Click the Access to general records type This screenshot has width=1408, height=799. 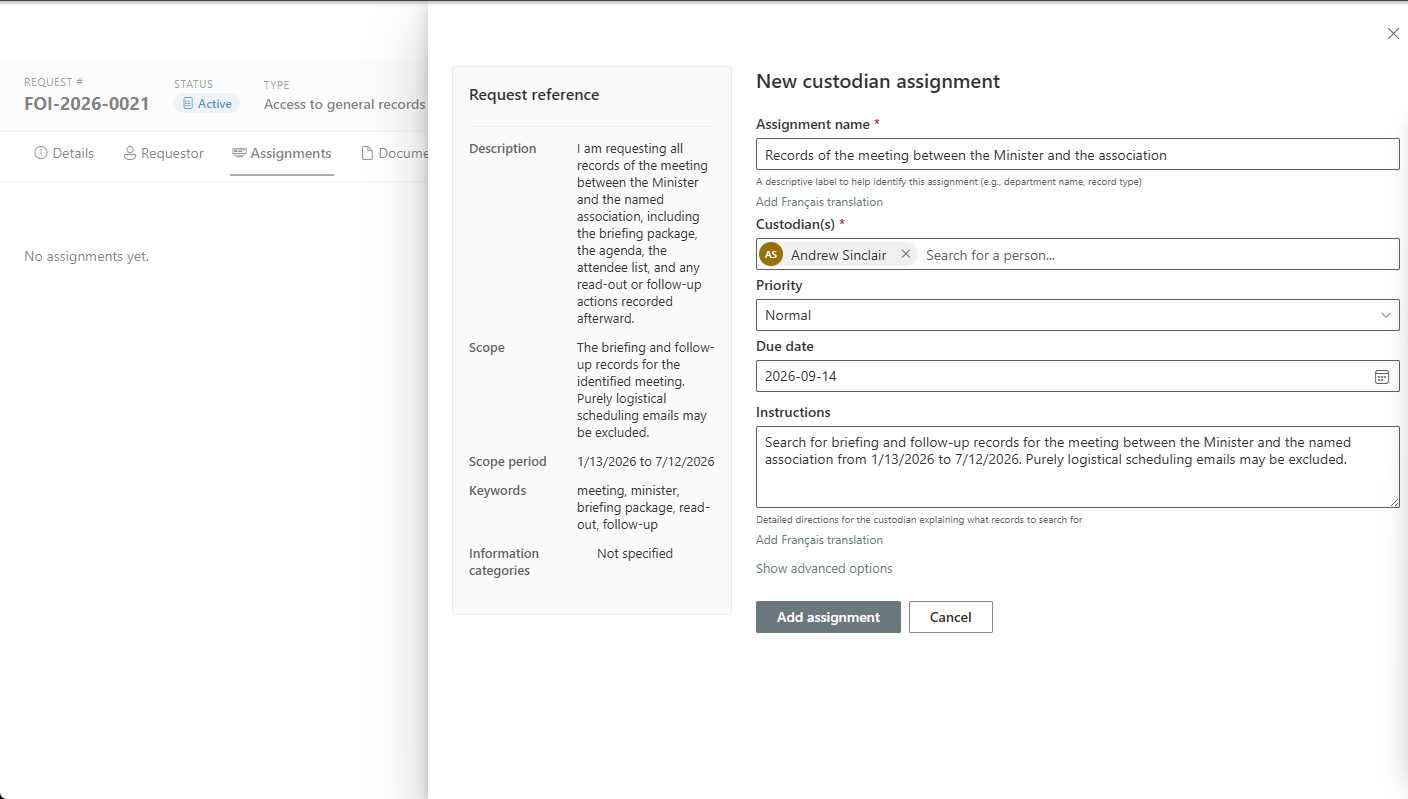(x=345, y=104)
